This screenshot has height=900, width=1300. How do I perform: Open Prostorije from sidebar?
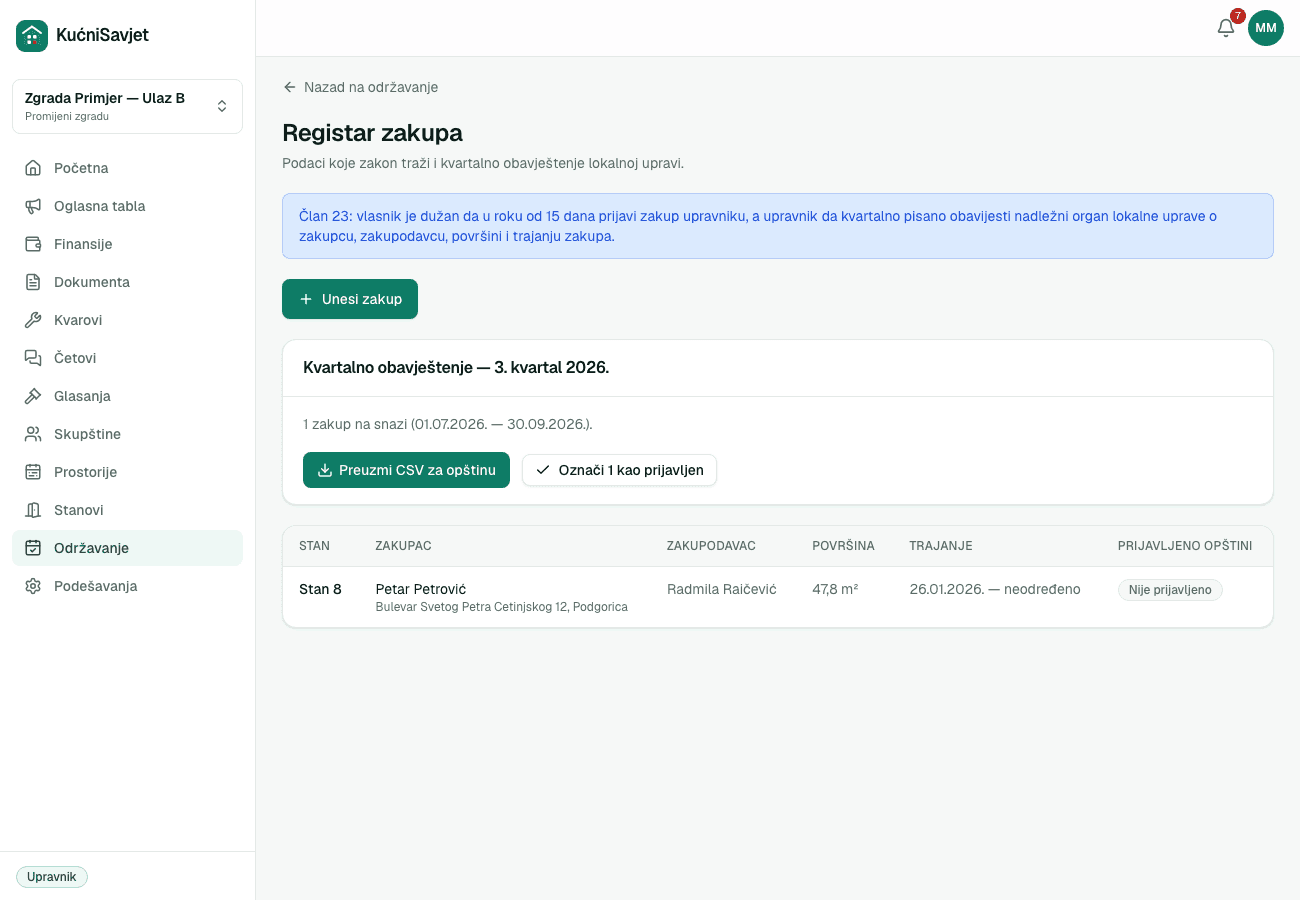[127, 472]
